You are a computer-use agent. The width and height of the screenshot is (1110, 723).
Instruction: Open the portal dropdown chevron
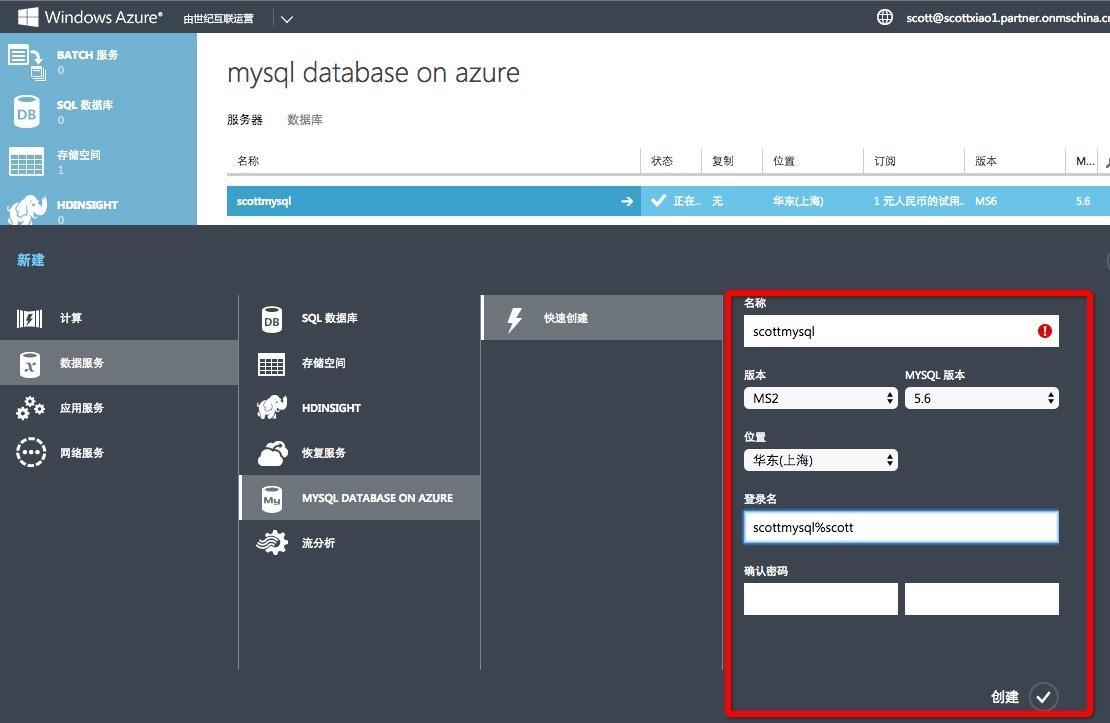(x=287, y=19)
